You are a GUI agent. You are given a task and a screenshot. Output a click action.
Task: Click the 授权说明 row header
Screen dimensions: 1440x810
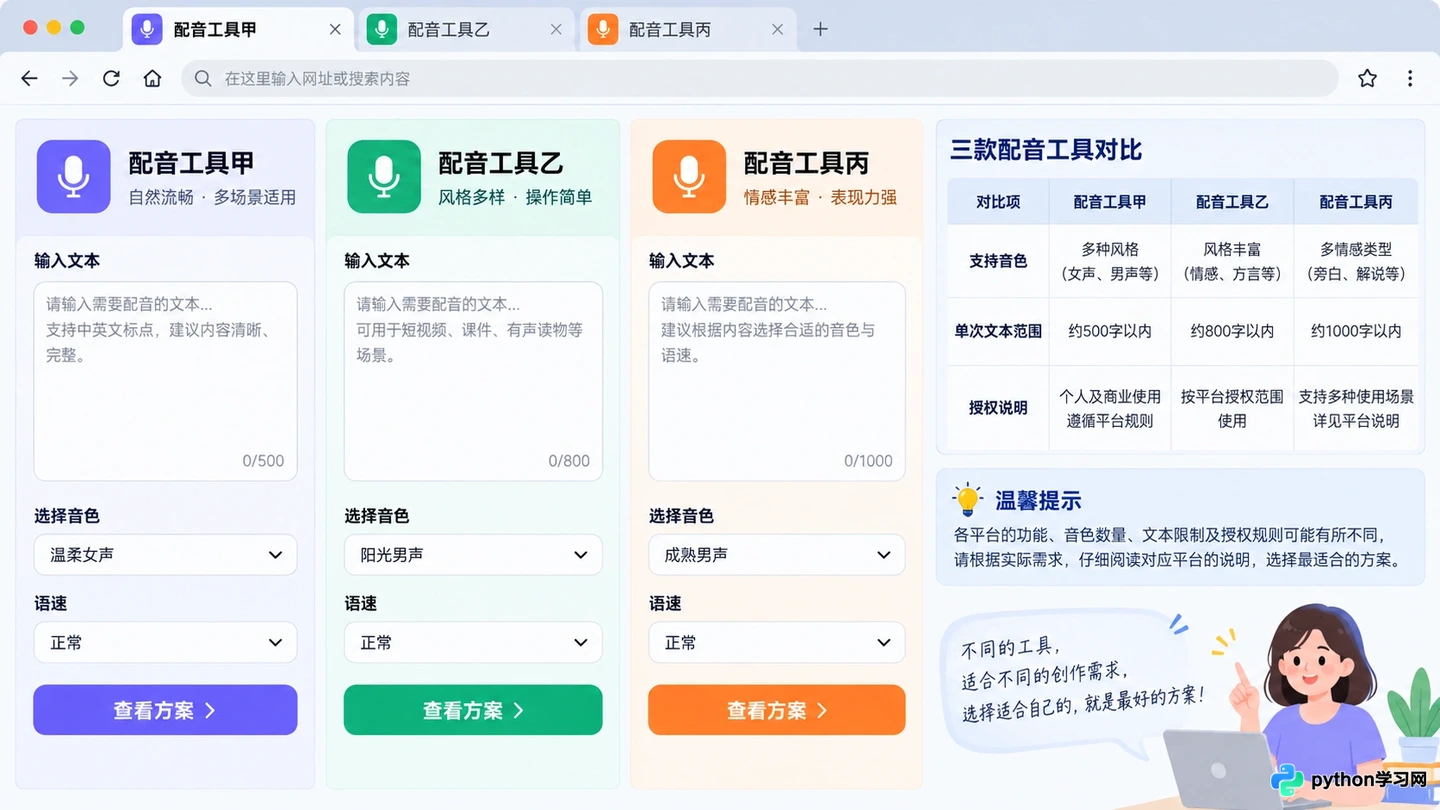(x=998, y=408)
